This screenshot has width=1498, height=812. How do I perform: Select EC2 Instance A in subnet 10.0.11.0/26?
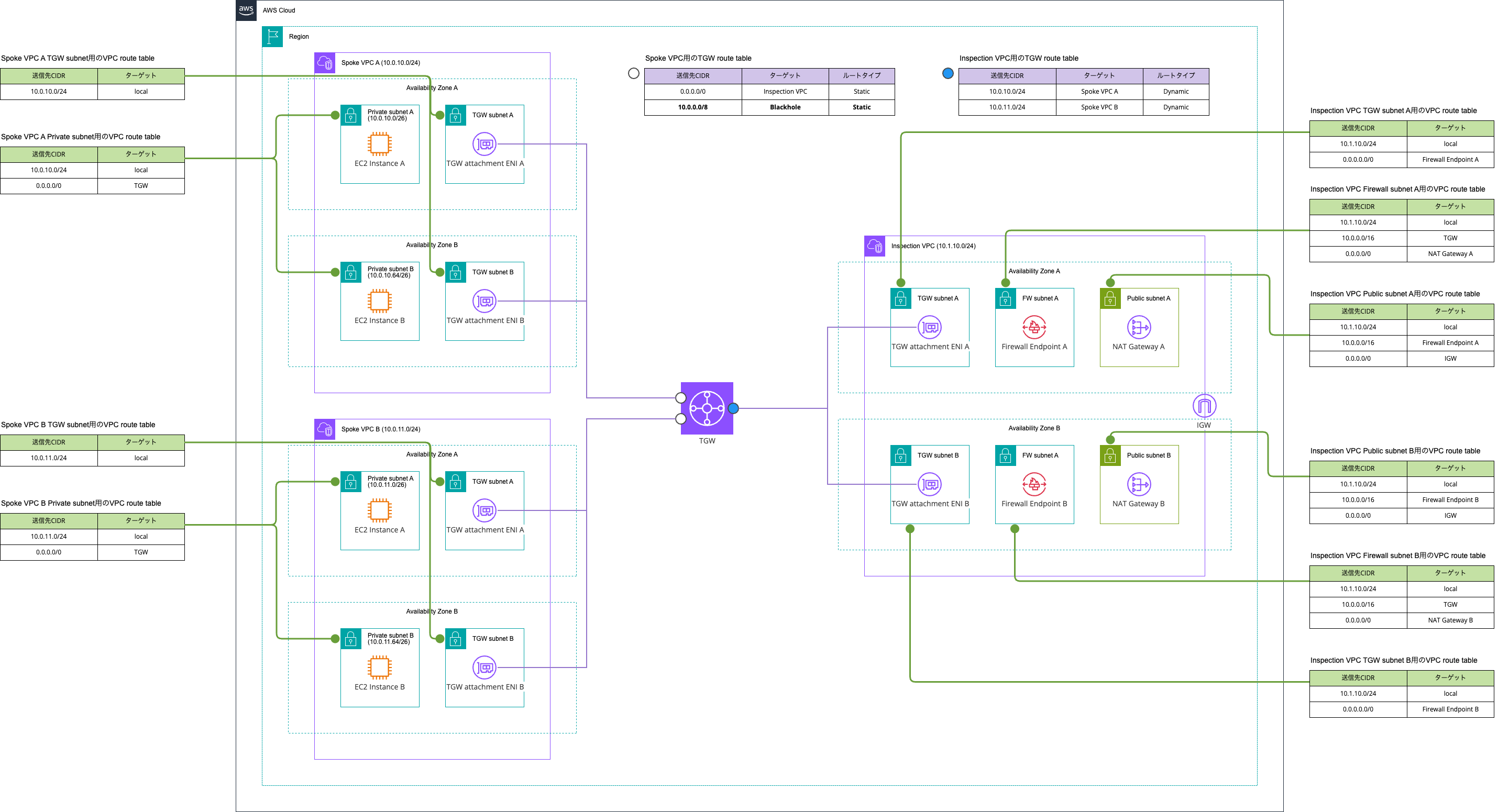[380, 510]
